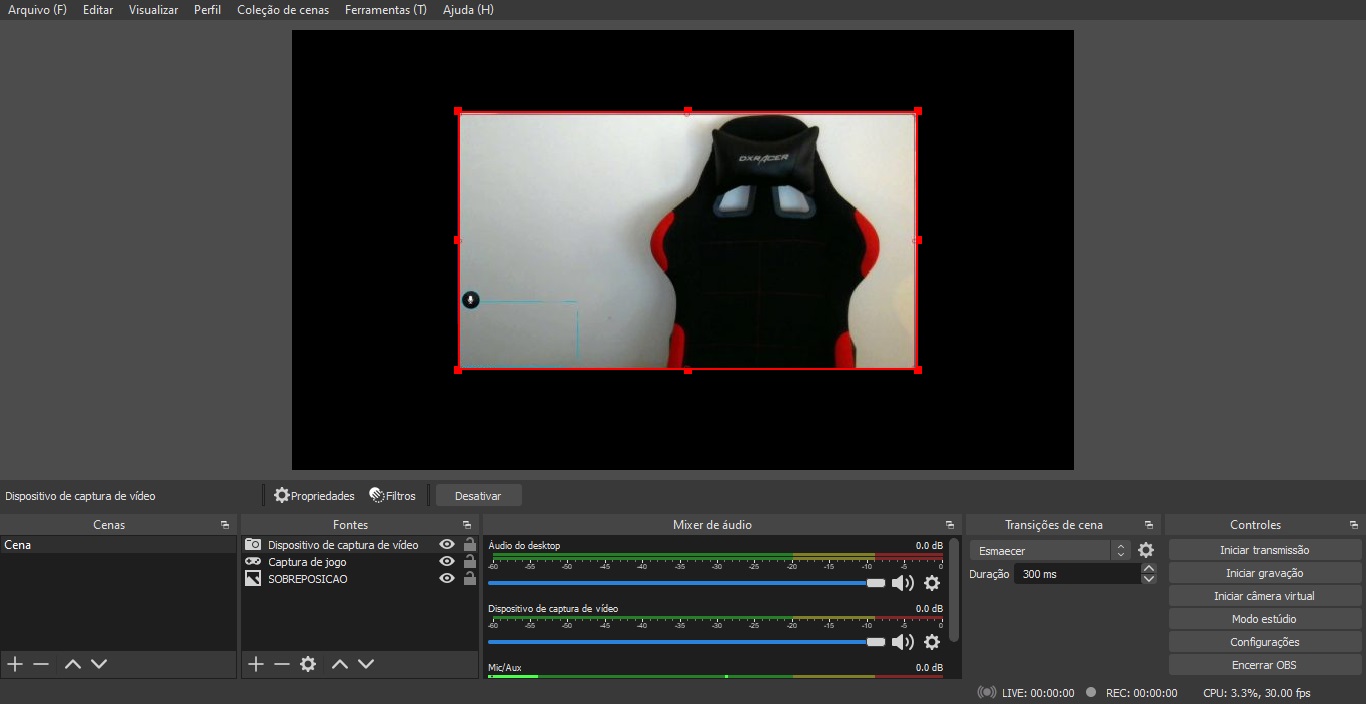Open Dispositivo de captura de vídeo audio settings gear

(932, 642)
